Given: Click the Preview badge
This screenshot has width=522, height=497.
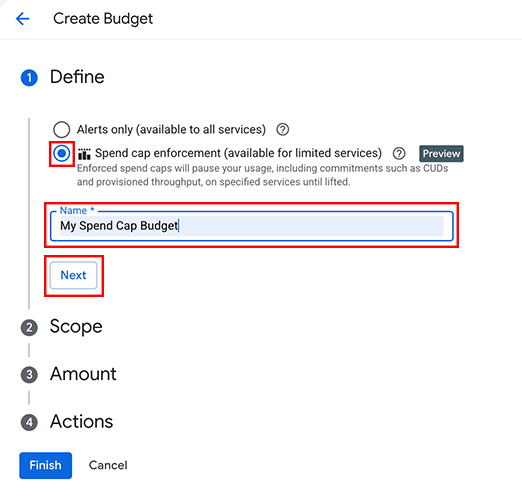Looking at the screenshot, I should click(441, 154).
